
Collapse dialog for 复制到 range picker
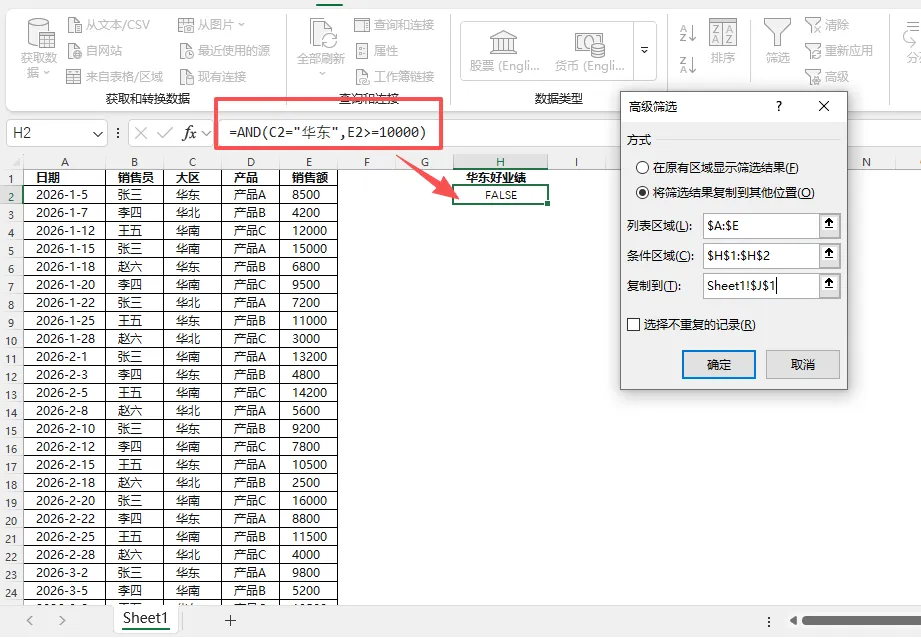pyautogui.click(x=829, y=284)
